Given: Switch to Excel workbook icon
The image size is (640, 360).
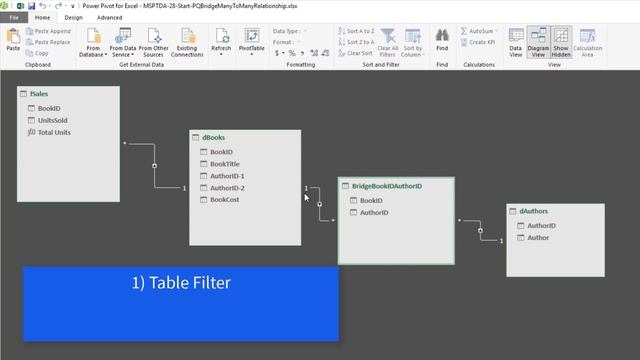Looking at the screenshot, I should 20,6.
